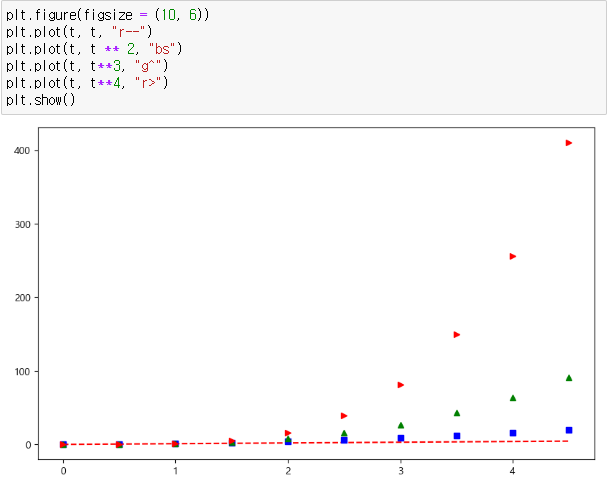607x483 pixels.
Task: Click the y-axis tick label 300
Action: click(x=22, y=224)
